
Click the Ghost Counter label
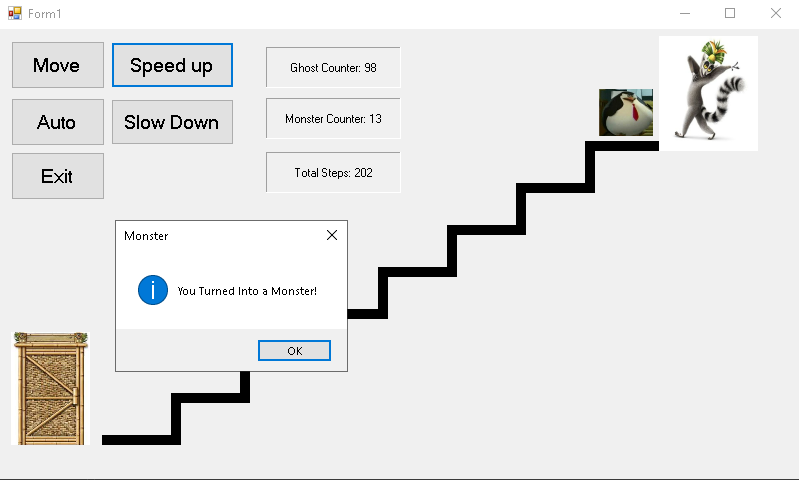pos(333,68)
